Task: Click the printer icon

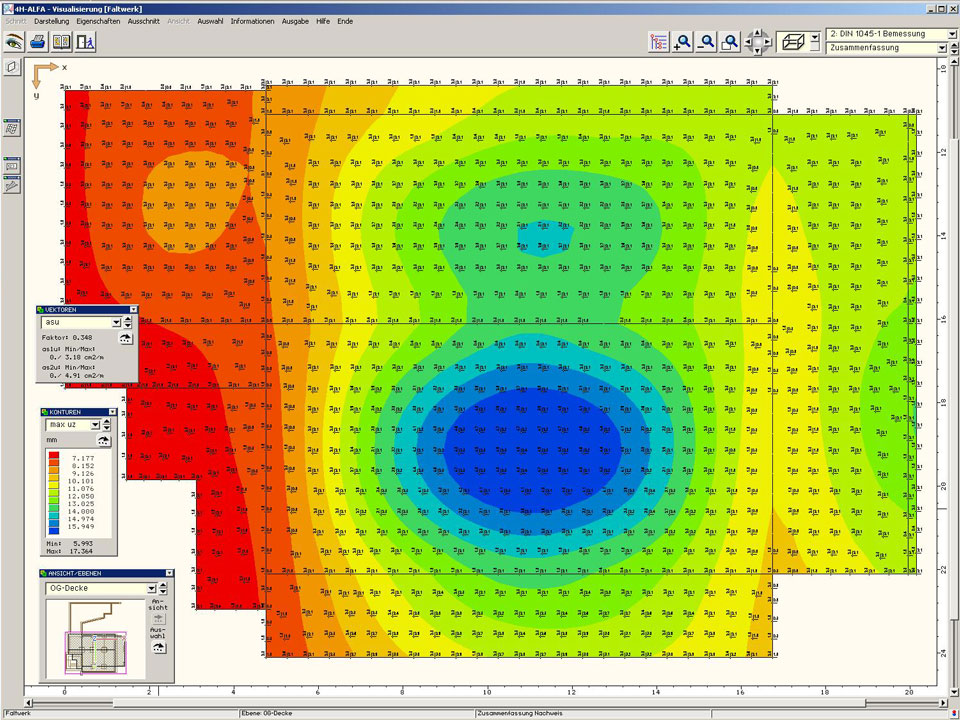Action: tap(38, 42)
